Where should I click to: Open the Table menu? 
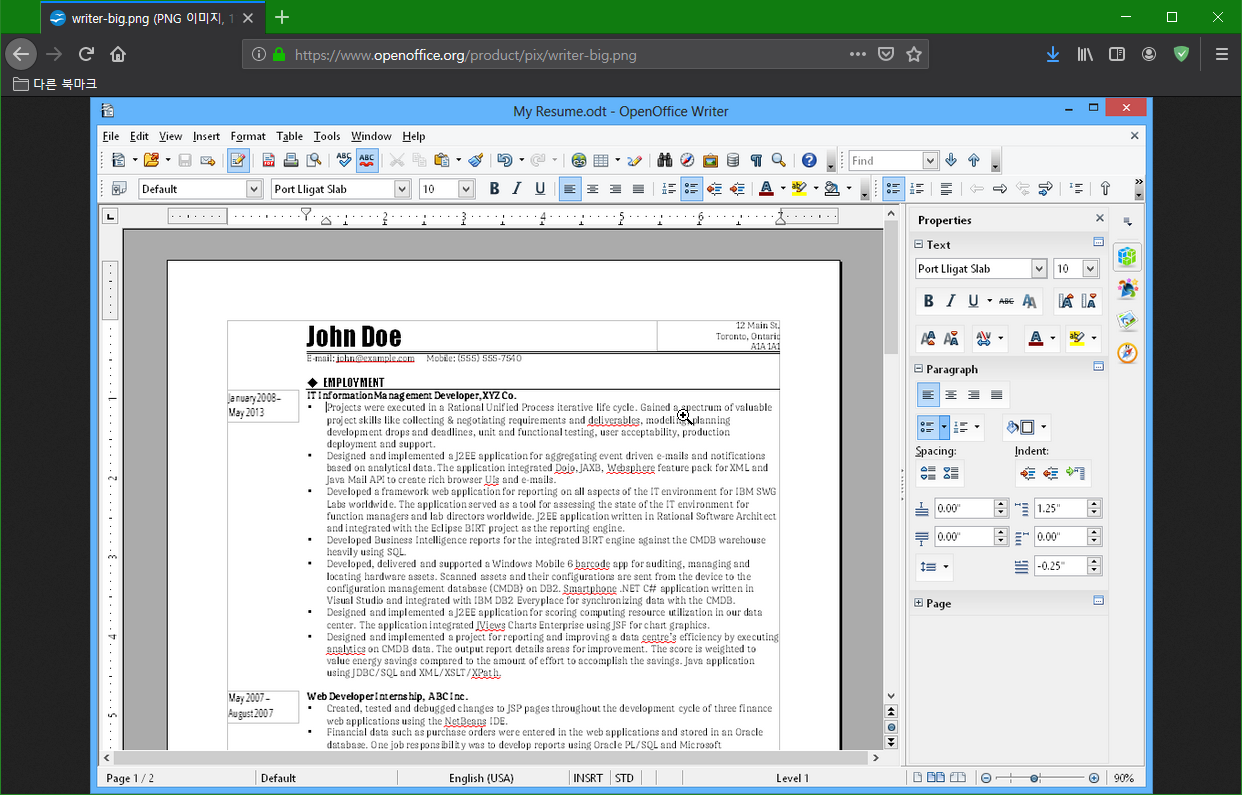(290, 136)
